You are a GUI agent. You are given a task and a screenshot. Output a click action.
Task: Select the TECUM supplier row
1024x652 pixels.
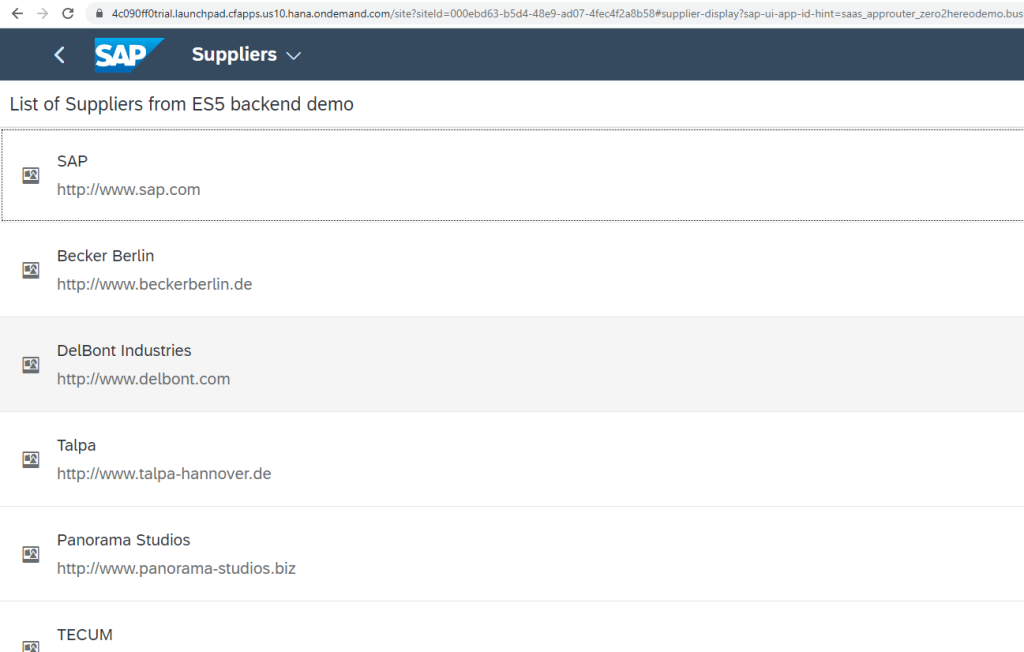pyautogui.click(x=85, y=635)
